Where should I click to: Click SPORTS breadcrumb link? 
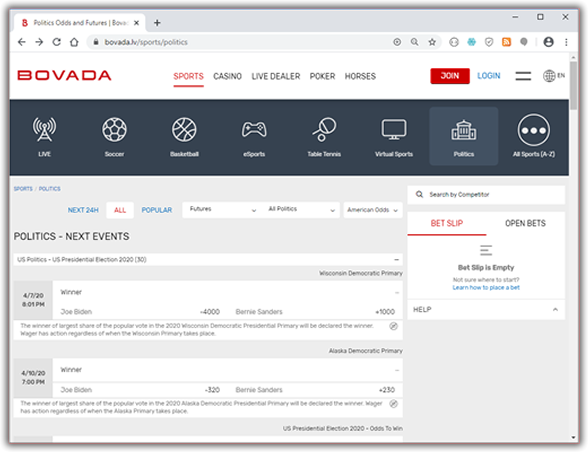pyautogui.click(x=23, y=189)
